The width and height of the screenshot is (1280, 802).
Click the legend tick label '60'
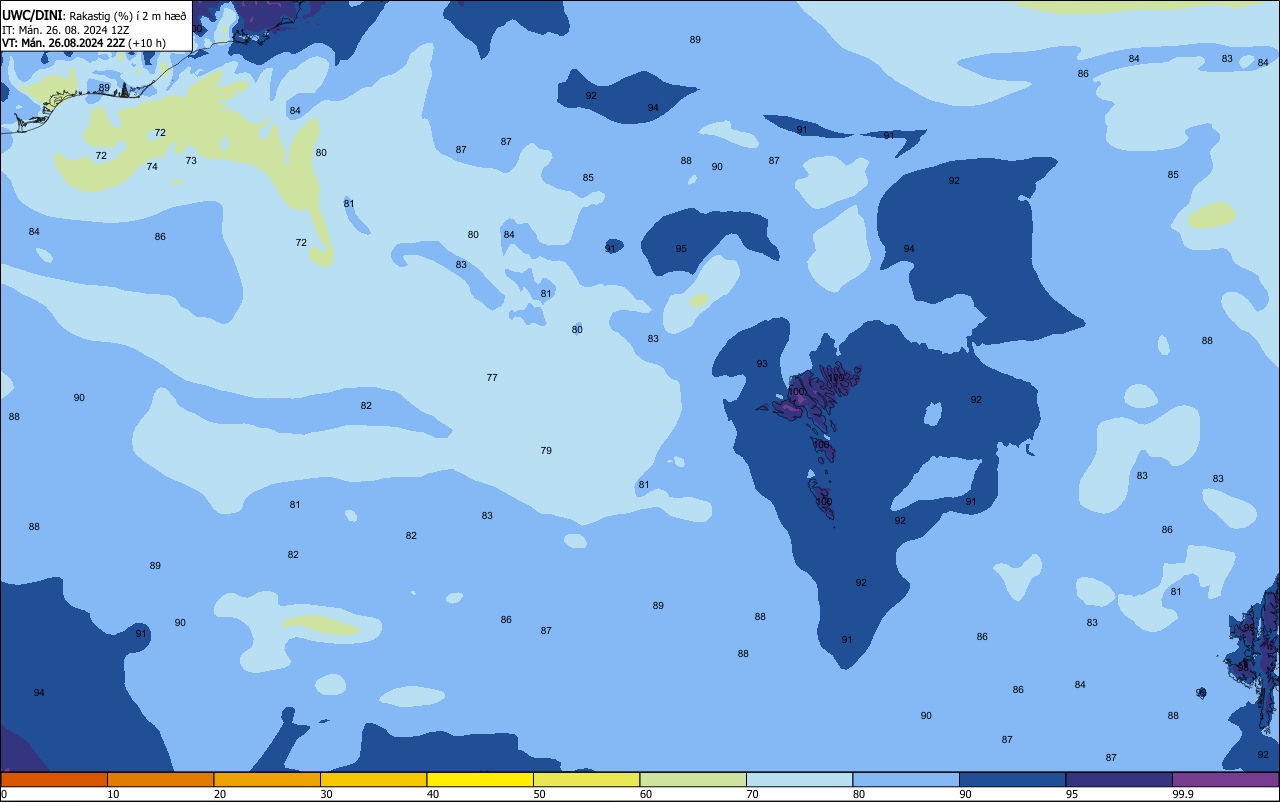(646, 794)
